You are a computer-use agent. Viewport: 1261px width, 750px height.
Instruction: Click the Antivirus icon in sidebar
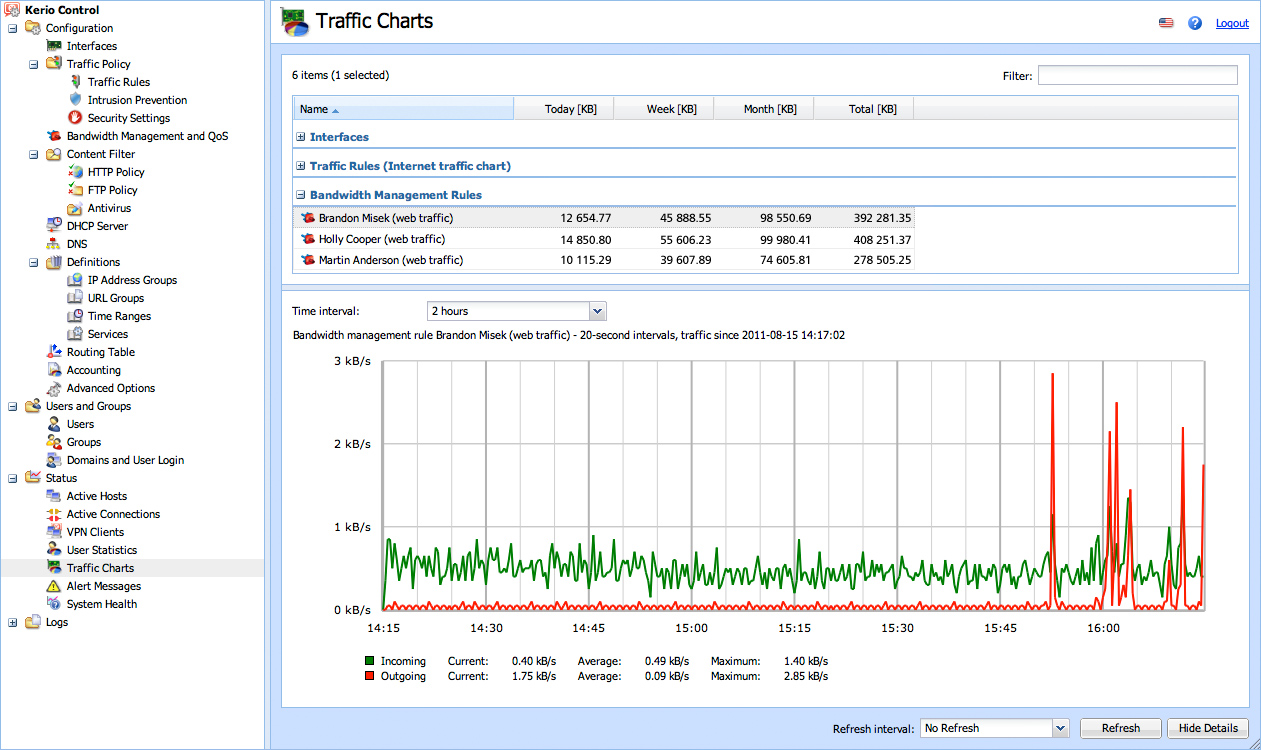click(x=75, y=208)
